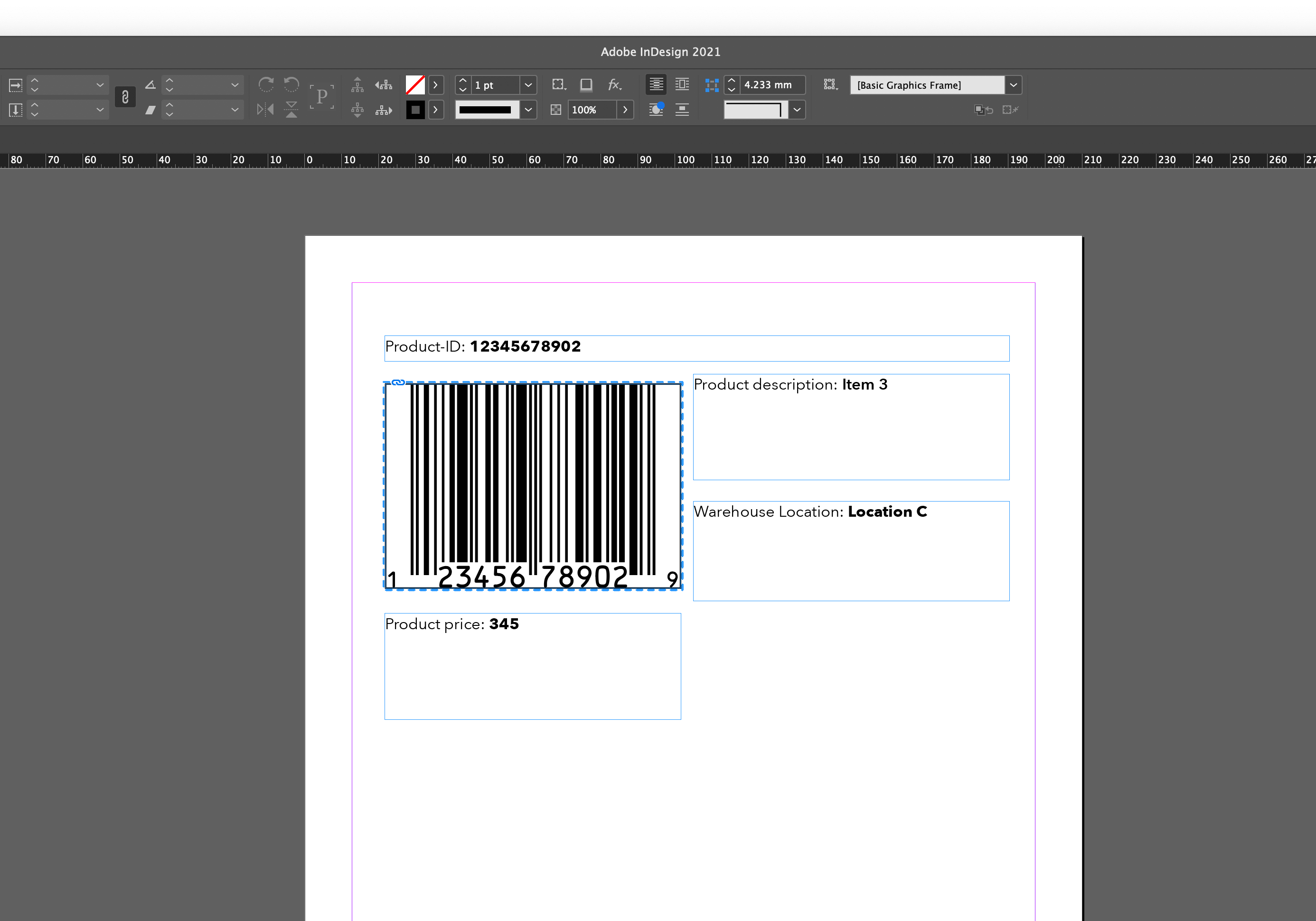
Task: Enable wrap around bounding box
Action: pyautogui.click(x=682, y=85)
